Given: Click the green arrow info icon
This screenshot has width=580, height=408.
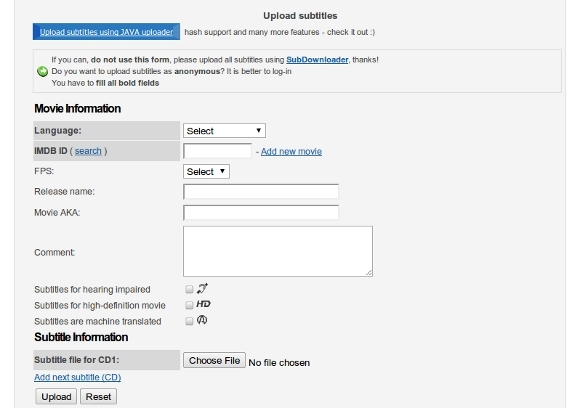Looking at the screenshot, I should point(43,71).
